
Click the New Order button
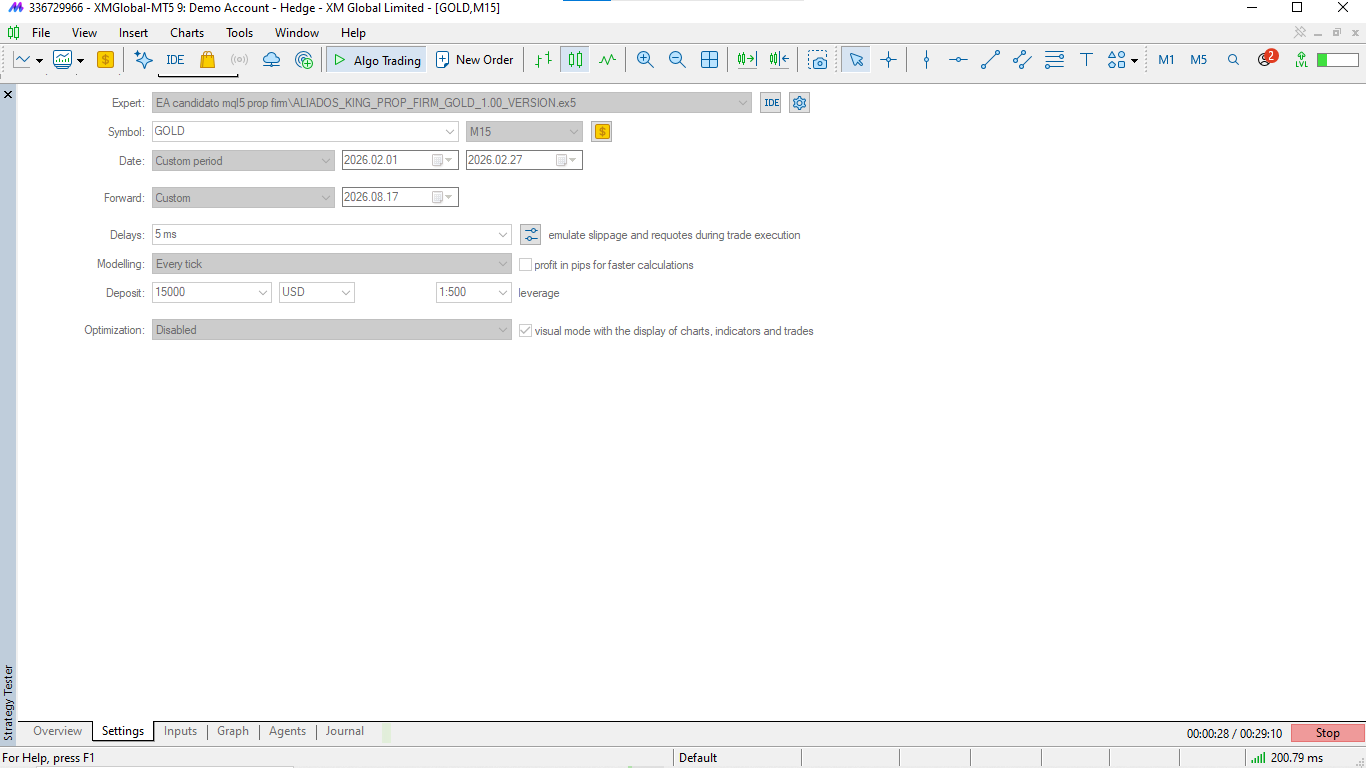[475, 60]
